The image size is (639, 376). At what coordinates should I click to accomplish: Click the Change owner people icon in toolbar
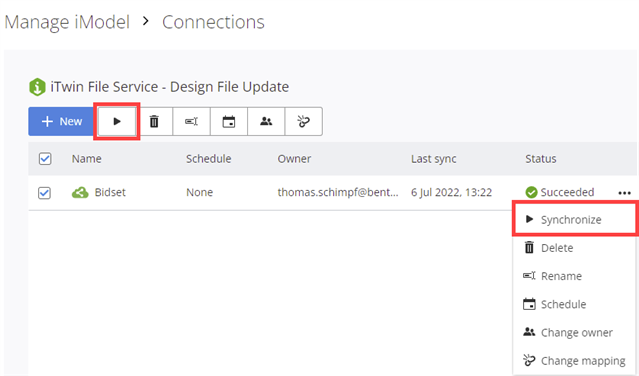tap(266, 121)
